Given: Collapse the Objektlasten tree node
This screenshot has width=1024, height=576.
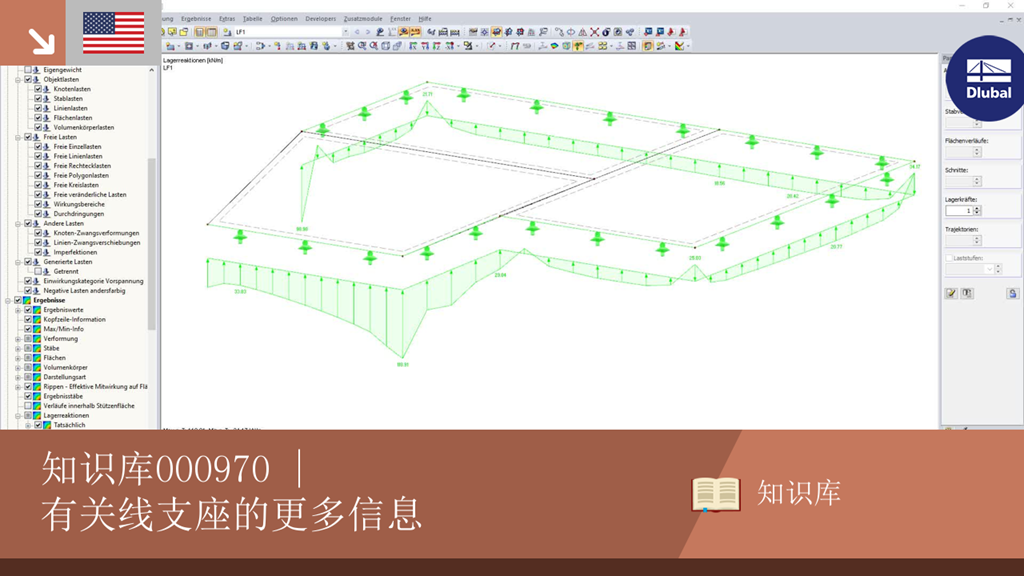Looking at the screenshot, I should coord(18,79).
